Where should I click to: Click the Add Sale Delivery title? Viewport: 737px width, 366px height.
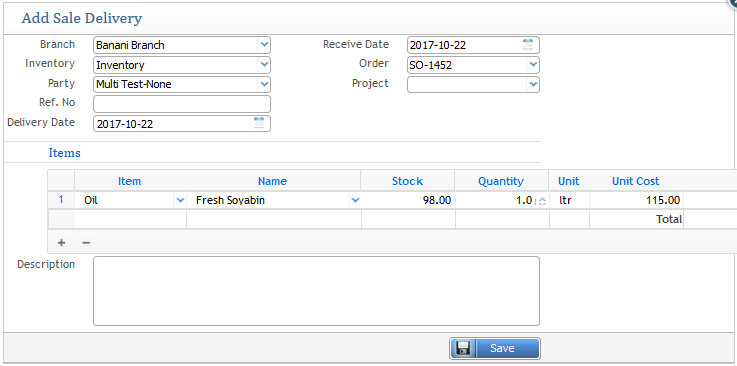(82, 18)
